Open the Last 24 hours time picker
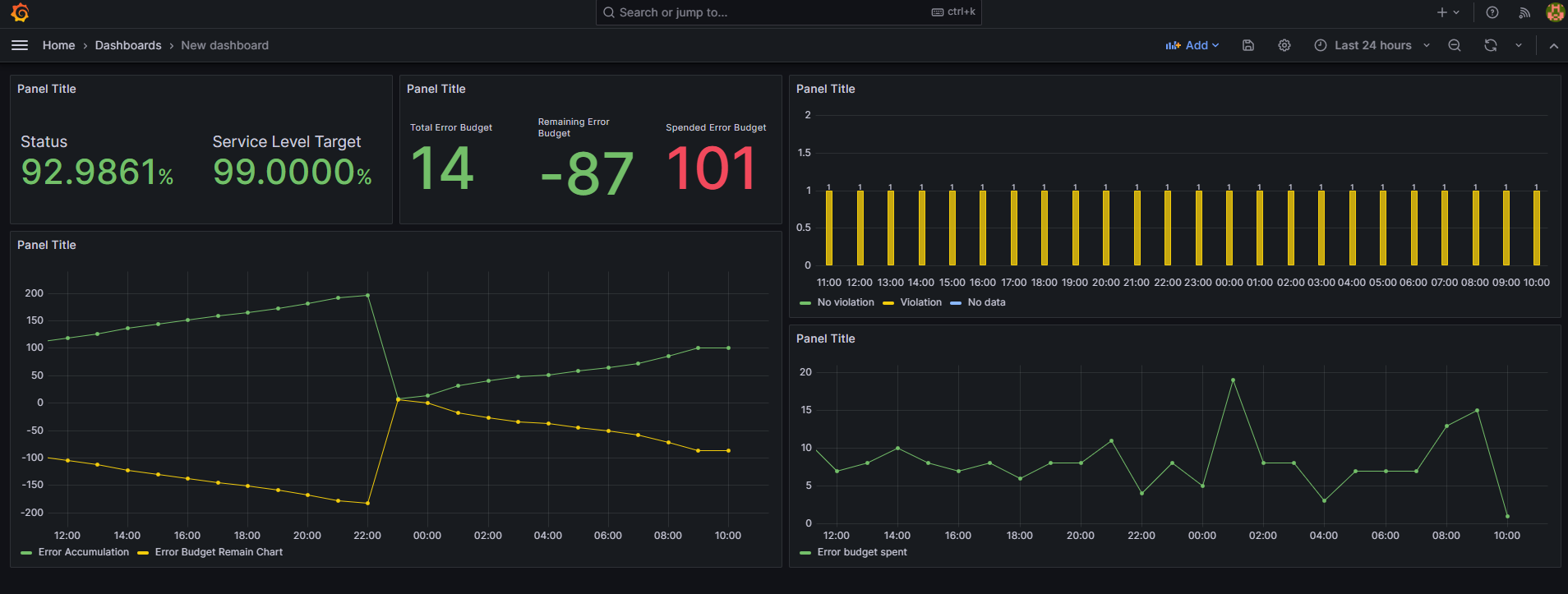Image resolution: width=1568 pixels, height=594 pixels. pyautogui.click(x=1372, y=45)
